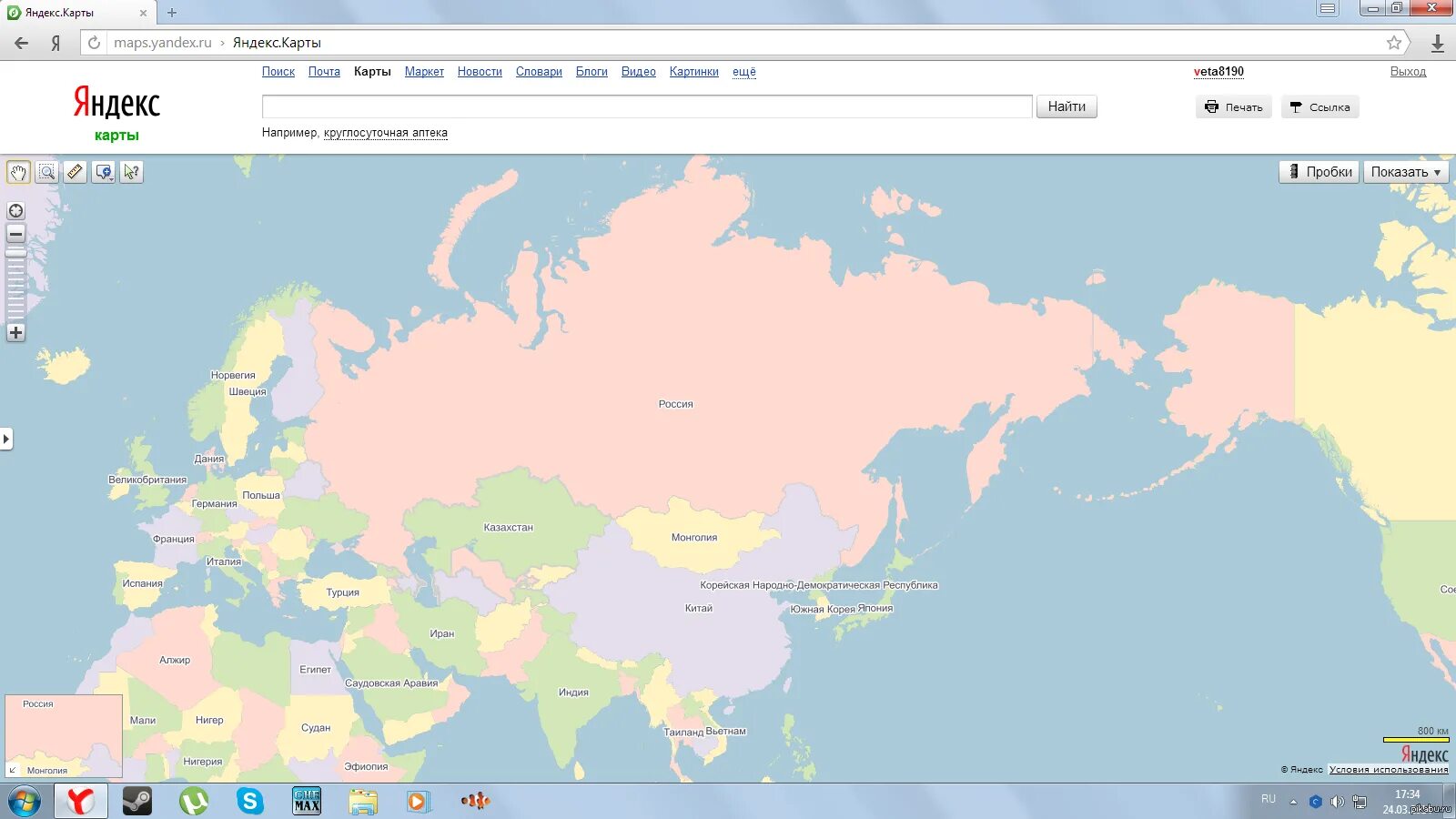Select the 'what's here' info pointer tool
The width and height of the screenshot is (1456, 819).
pos(132,172)
